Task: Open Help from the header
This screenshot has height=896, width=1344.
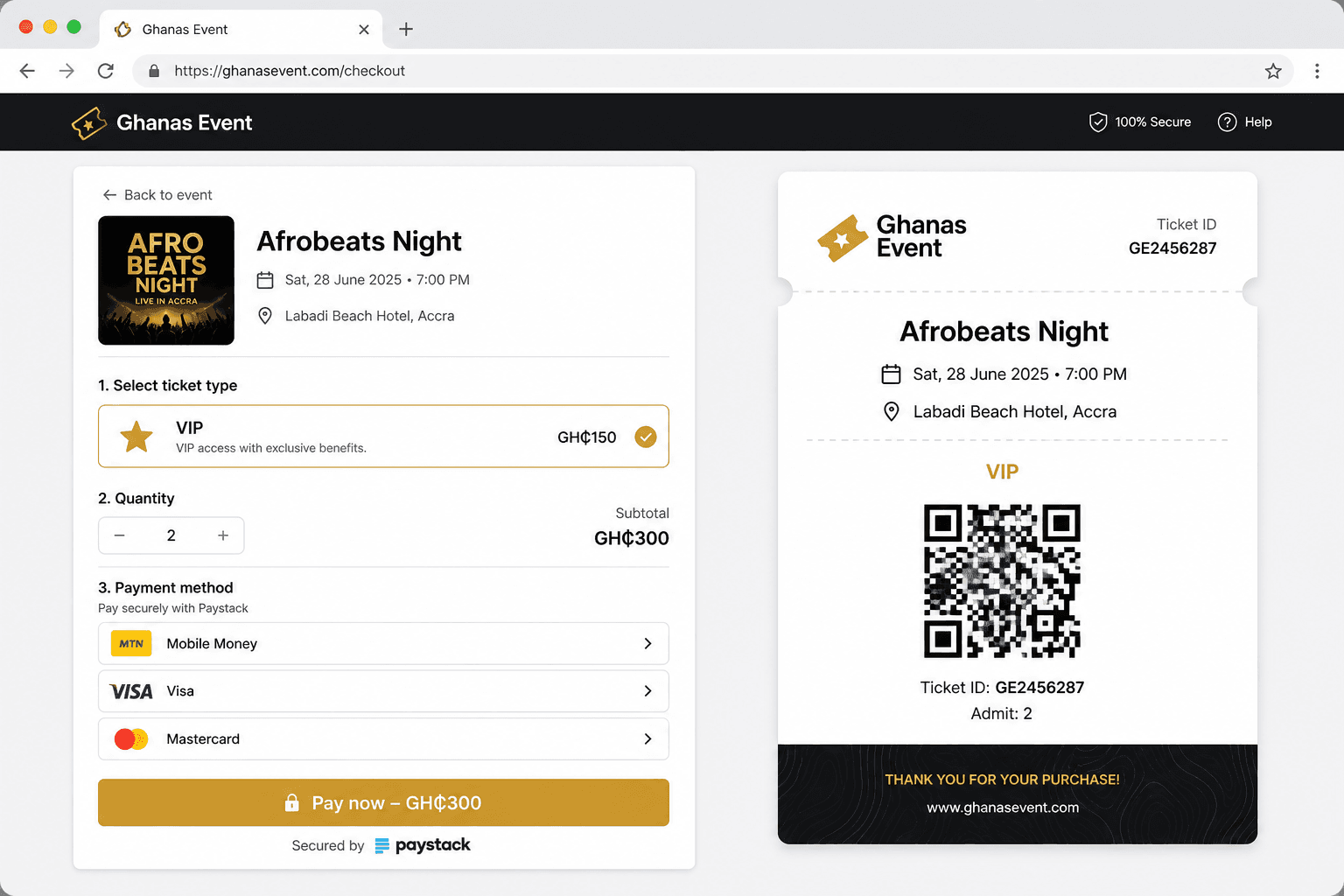Action: tap(1244, 122)
